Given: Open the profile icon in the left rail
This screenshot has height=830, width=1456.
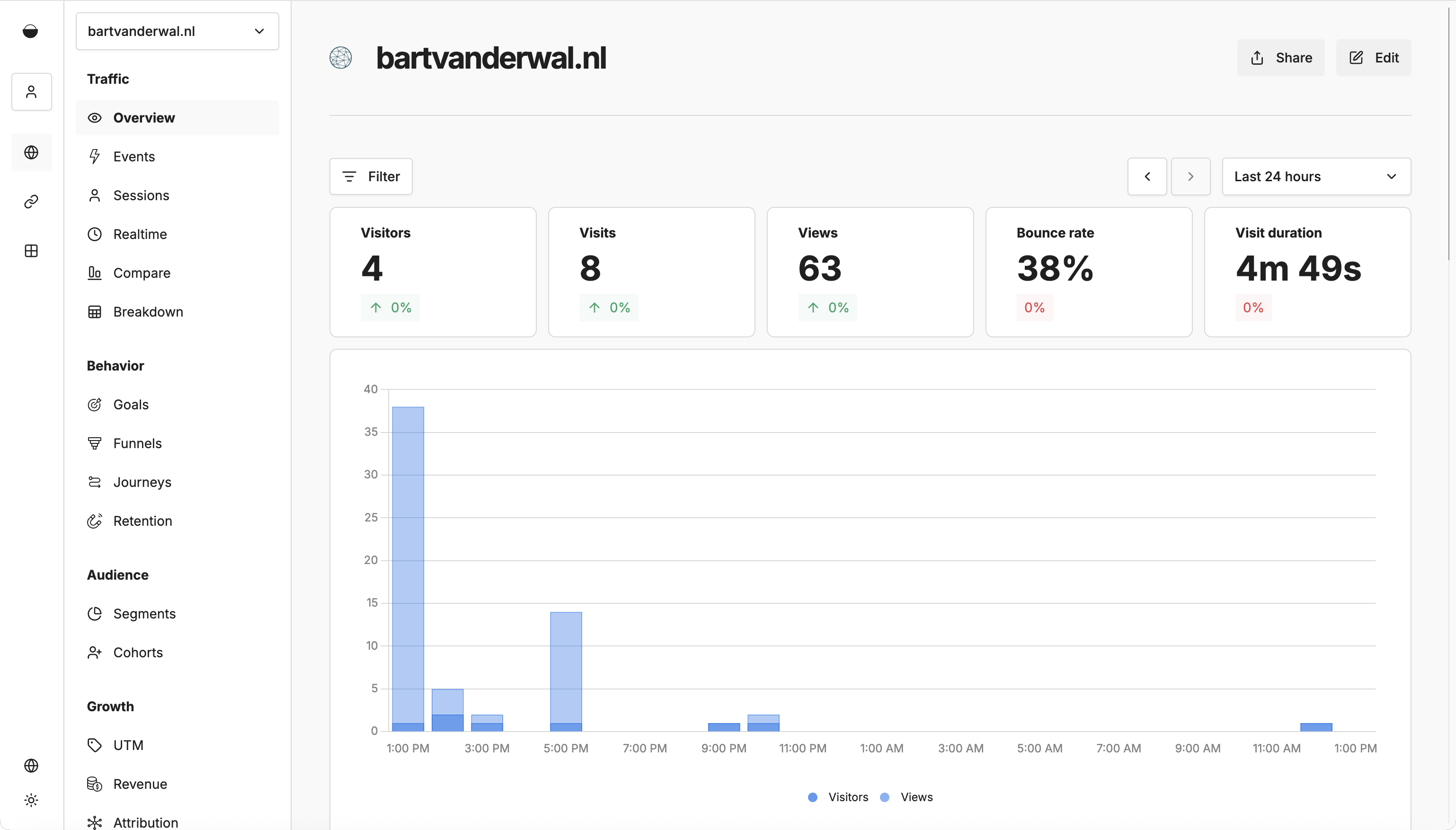Looking at the screenshot, I should click(x=31, y=91).
